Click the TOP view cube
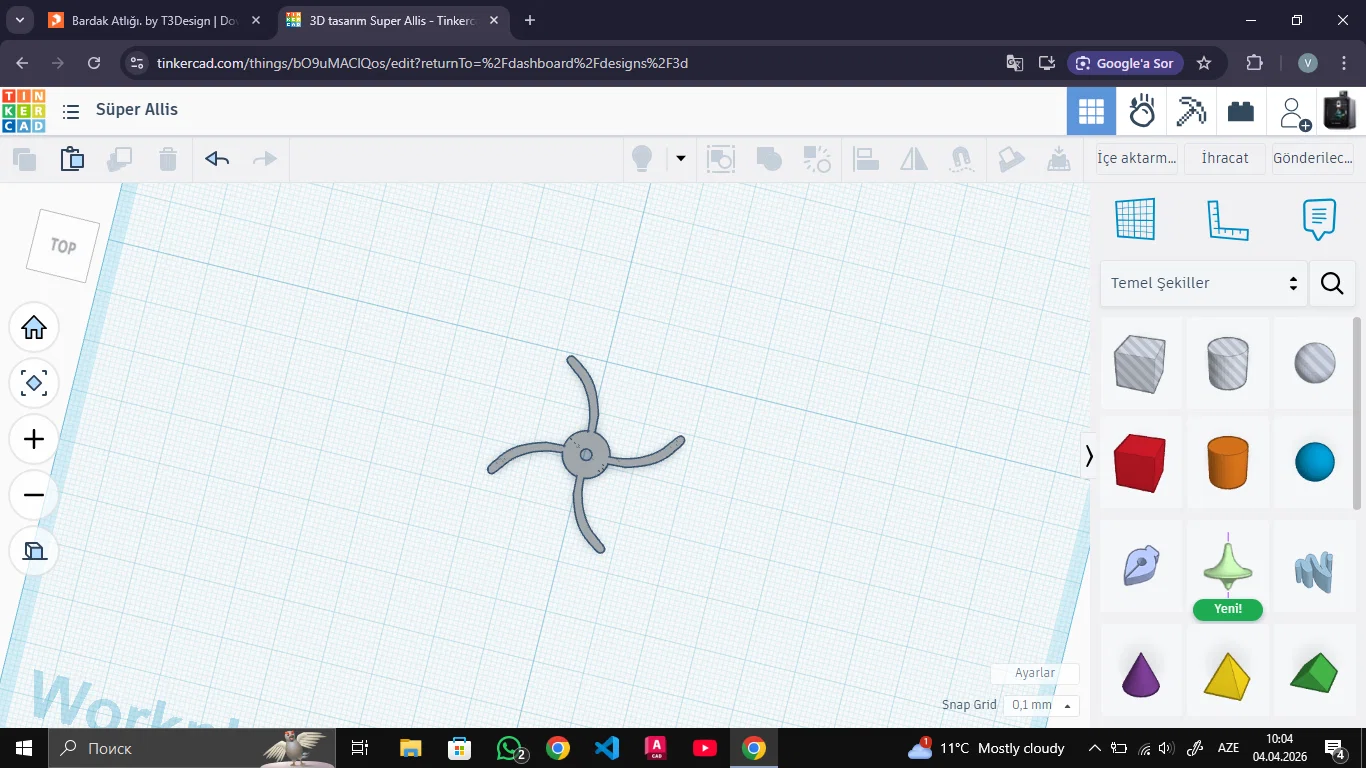1366x768 pixels. (63, 245)
